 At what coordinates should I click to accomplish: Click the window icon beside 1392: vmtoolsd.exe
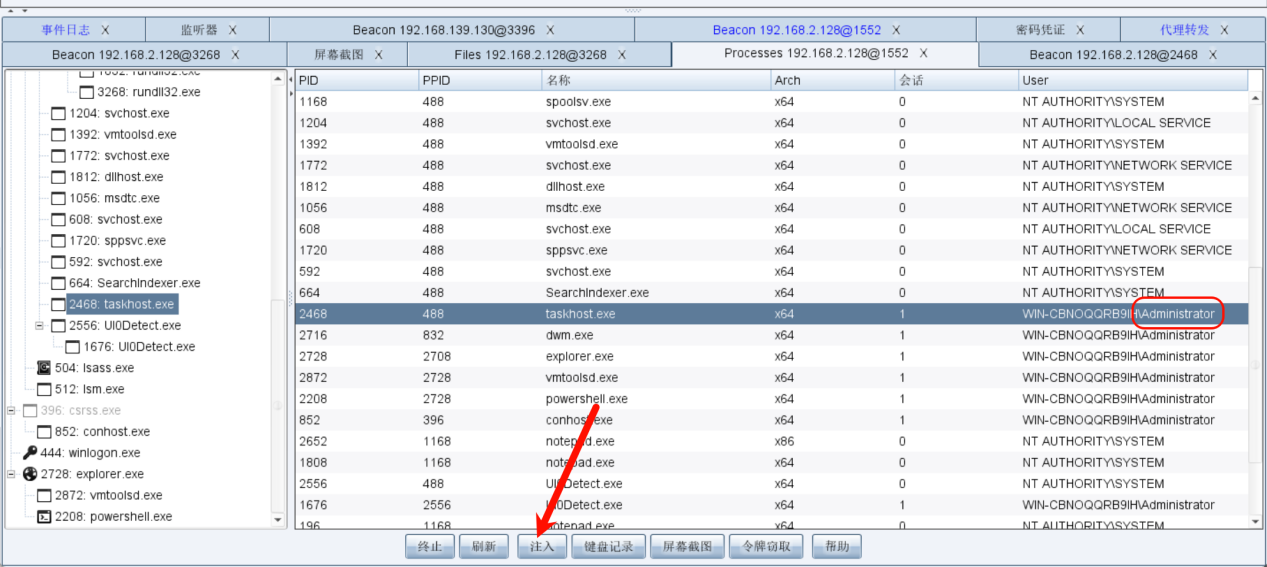(58, 134)
